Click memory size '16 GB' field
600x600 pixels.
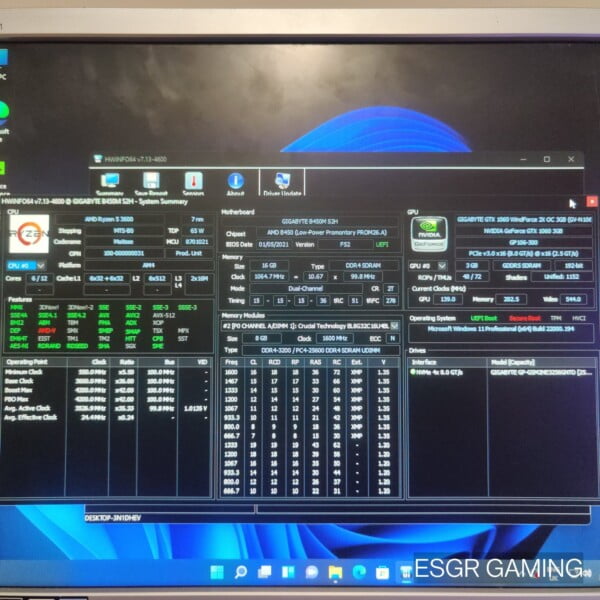coord(269,266)
